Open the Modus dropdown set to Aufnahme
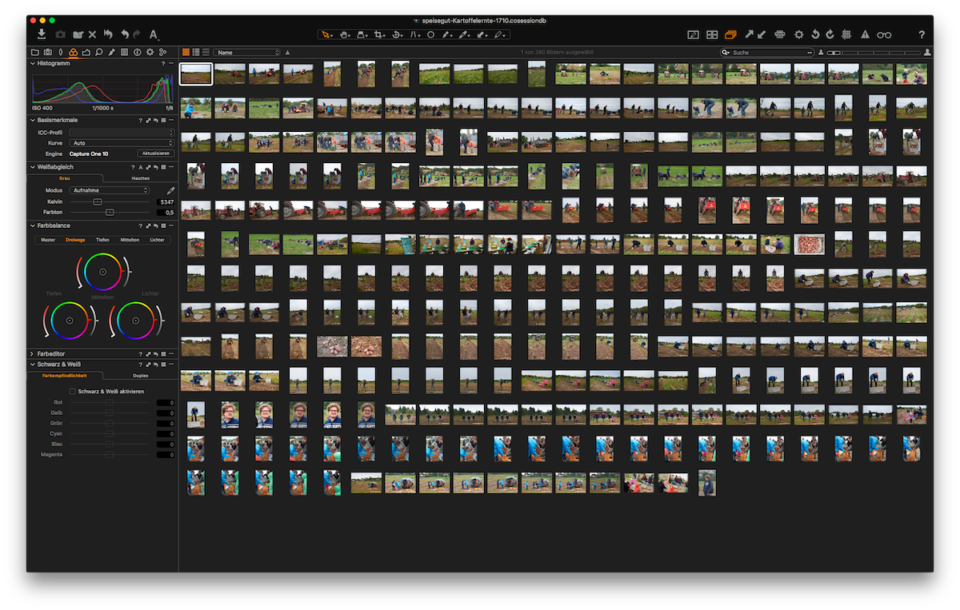 point(109,190)
